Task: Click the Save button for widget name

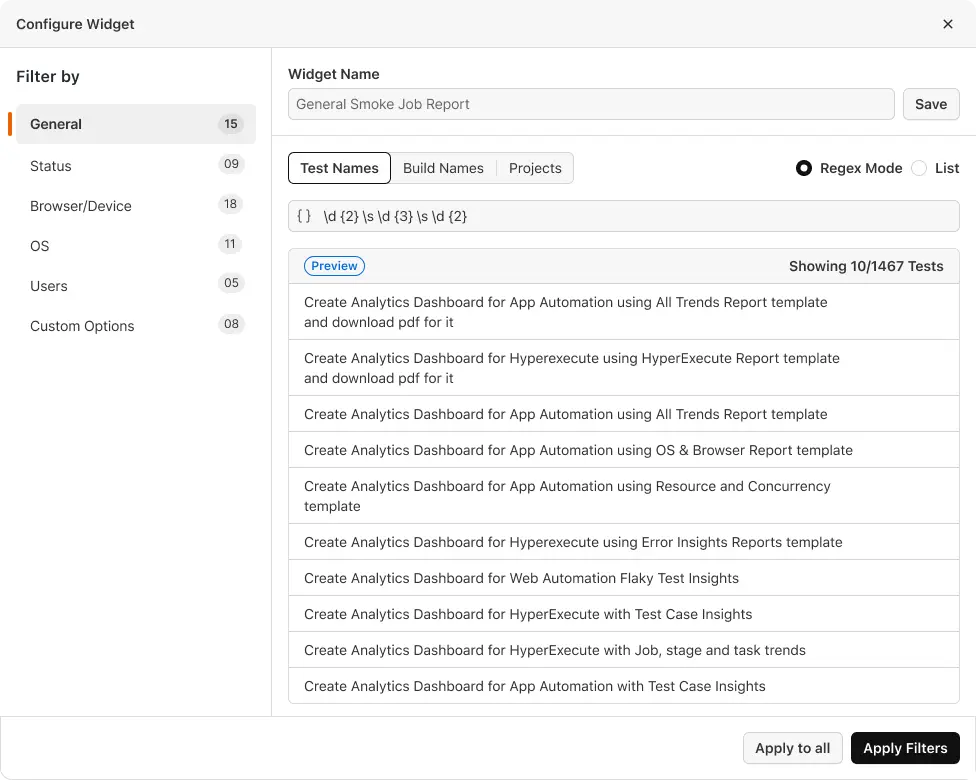Action: point(930,104)
